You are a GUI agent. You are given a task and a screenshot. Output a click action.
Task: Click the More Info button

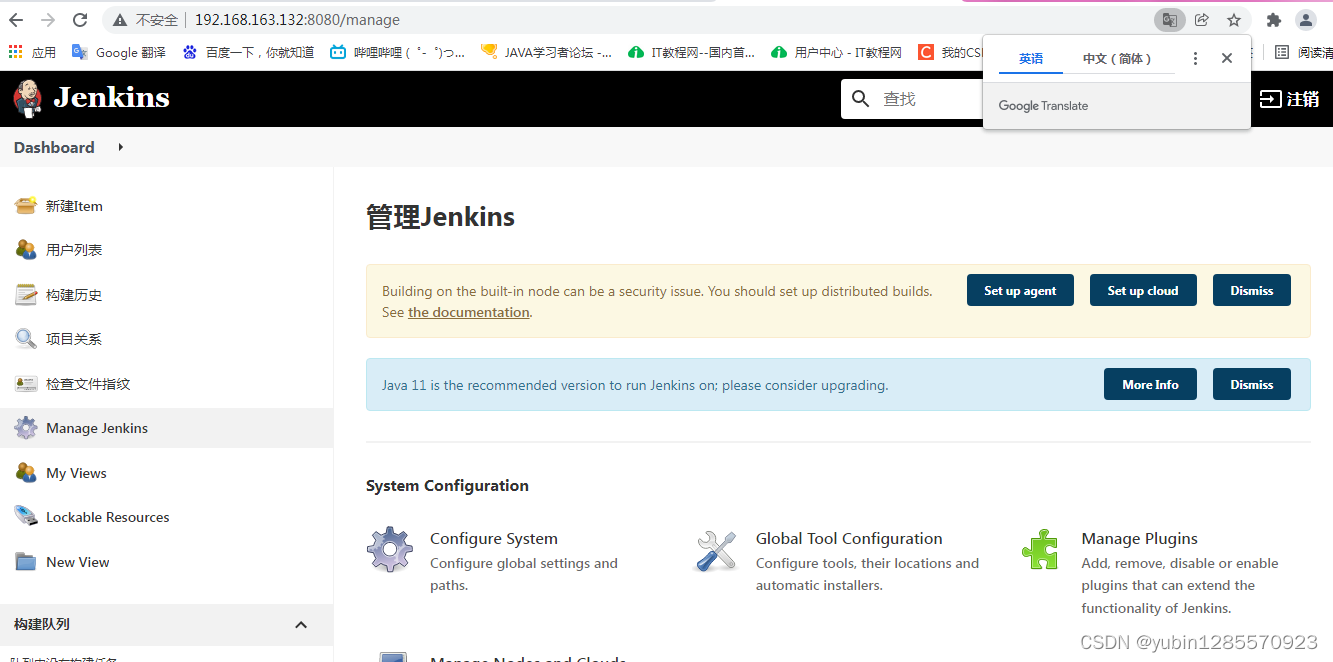coord(1150,384)
